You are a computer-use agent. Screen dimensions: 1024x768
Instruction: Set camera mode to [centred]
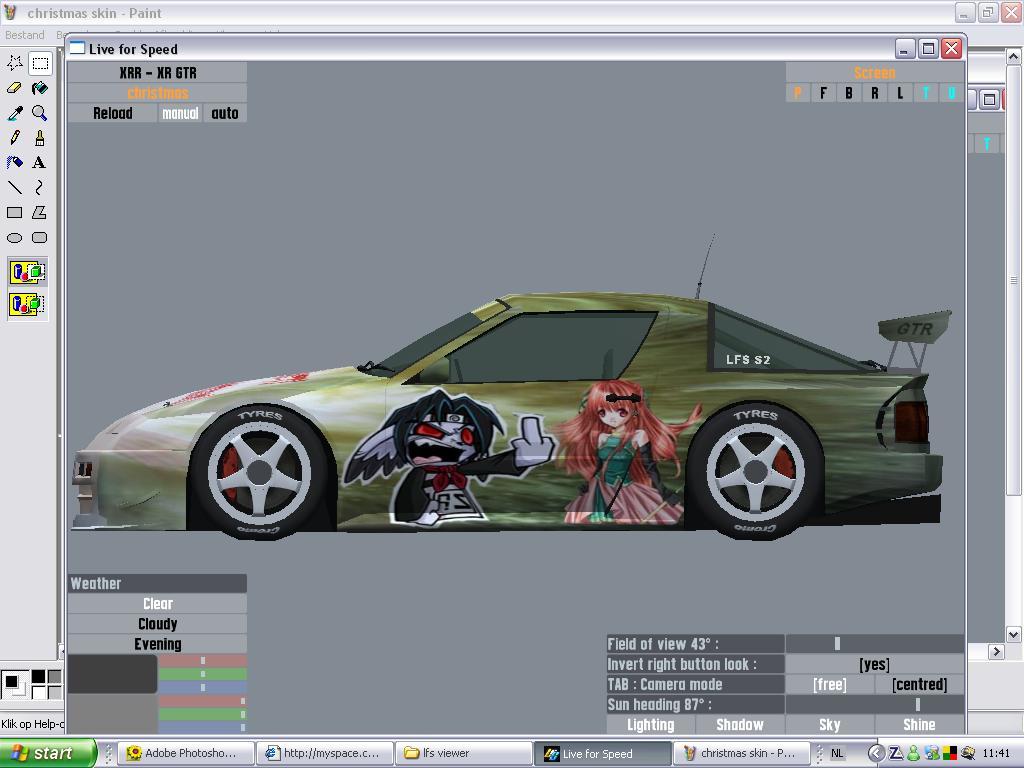(920, 684)
